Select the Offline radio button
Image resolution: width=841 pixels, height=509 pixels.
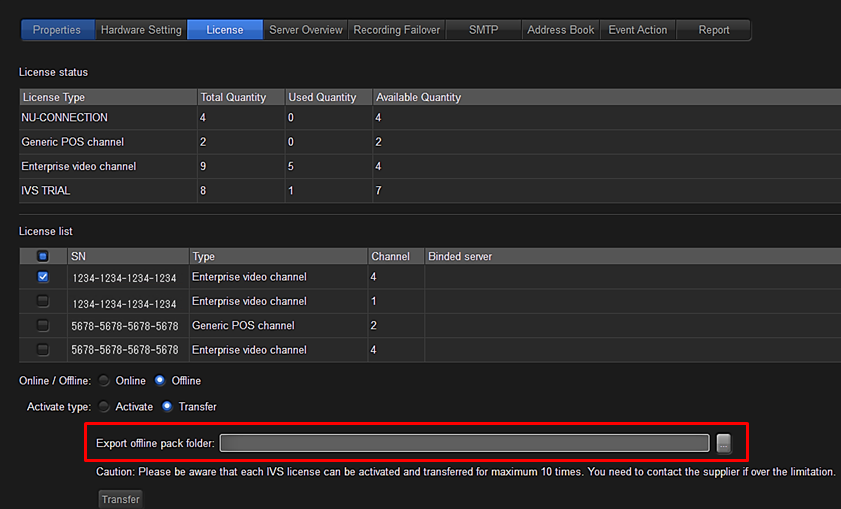(160, 381)
